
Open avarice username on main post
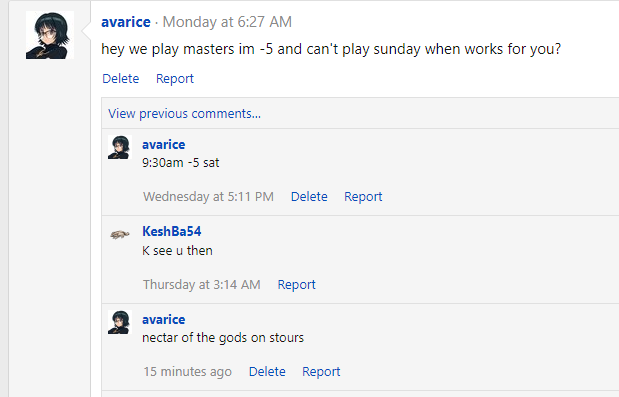(x=126, y=22)
